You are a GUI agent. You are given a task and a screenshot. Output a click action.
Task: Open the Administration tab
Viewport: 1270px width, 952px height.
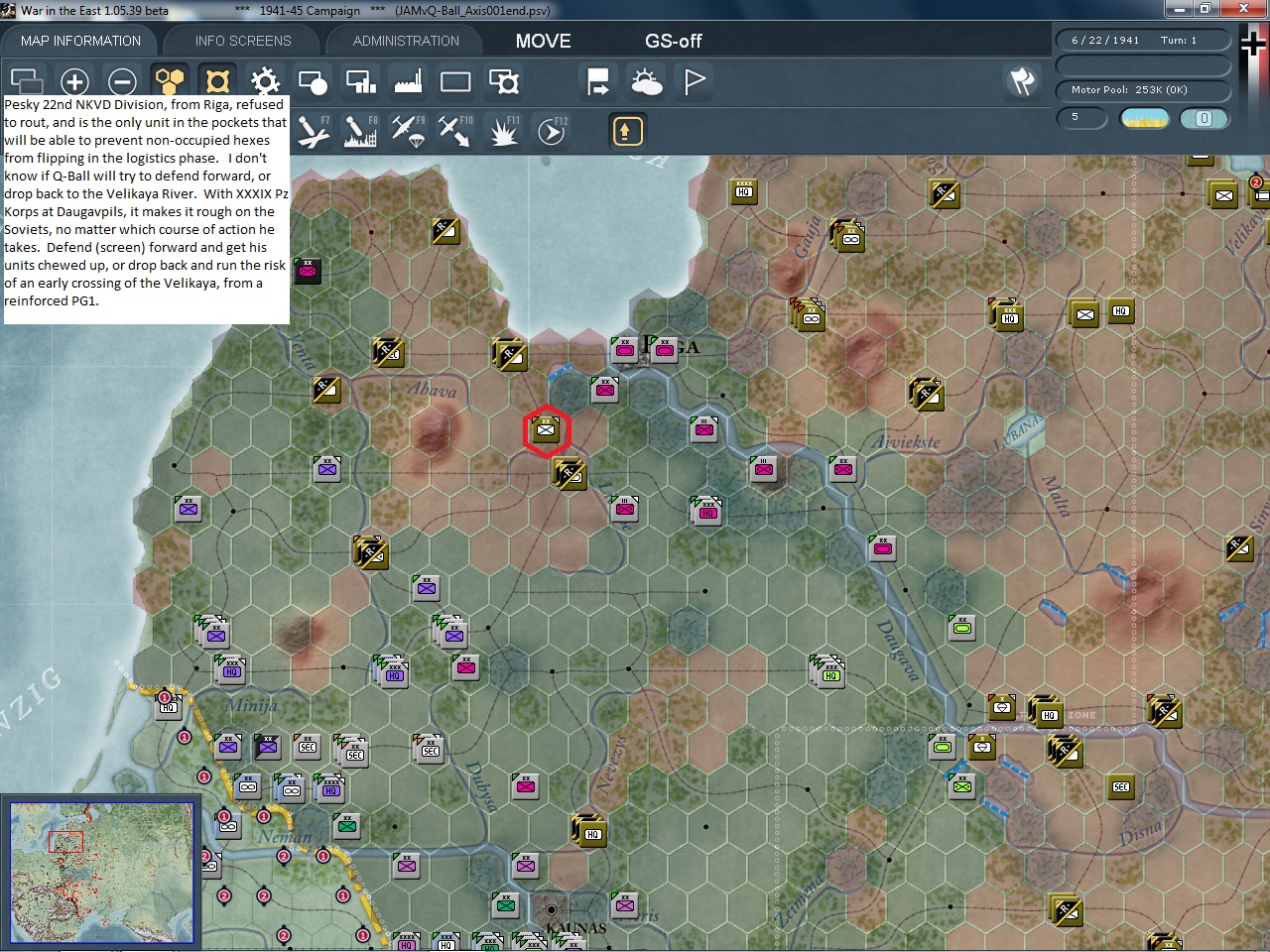click(406, 41)
